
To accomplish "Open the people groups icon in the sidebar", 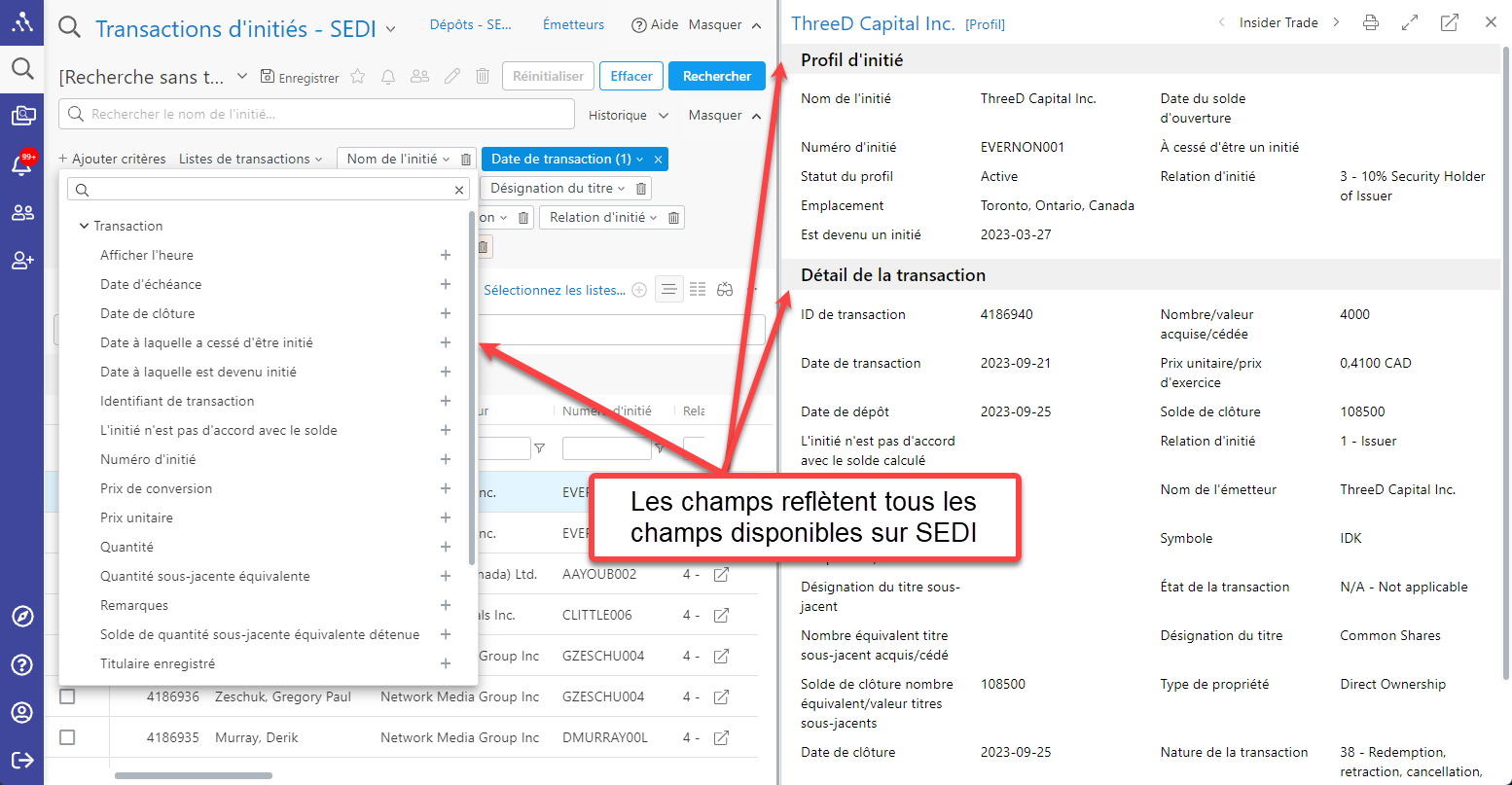I will (x=22, y=213).
